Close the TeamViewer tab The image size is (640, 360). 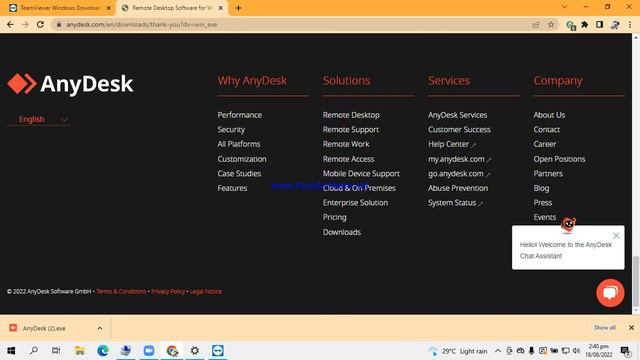coord(109,8)
